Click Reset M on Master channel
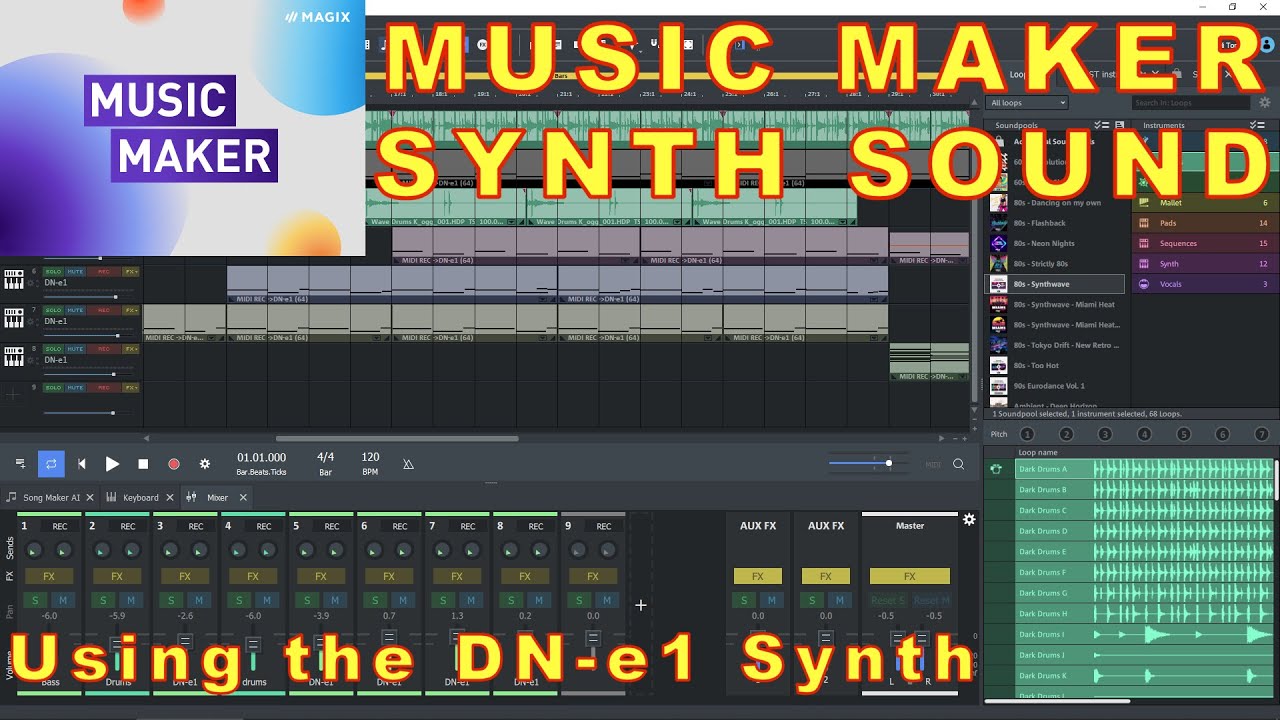 pos(931,600)
